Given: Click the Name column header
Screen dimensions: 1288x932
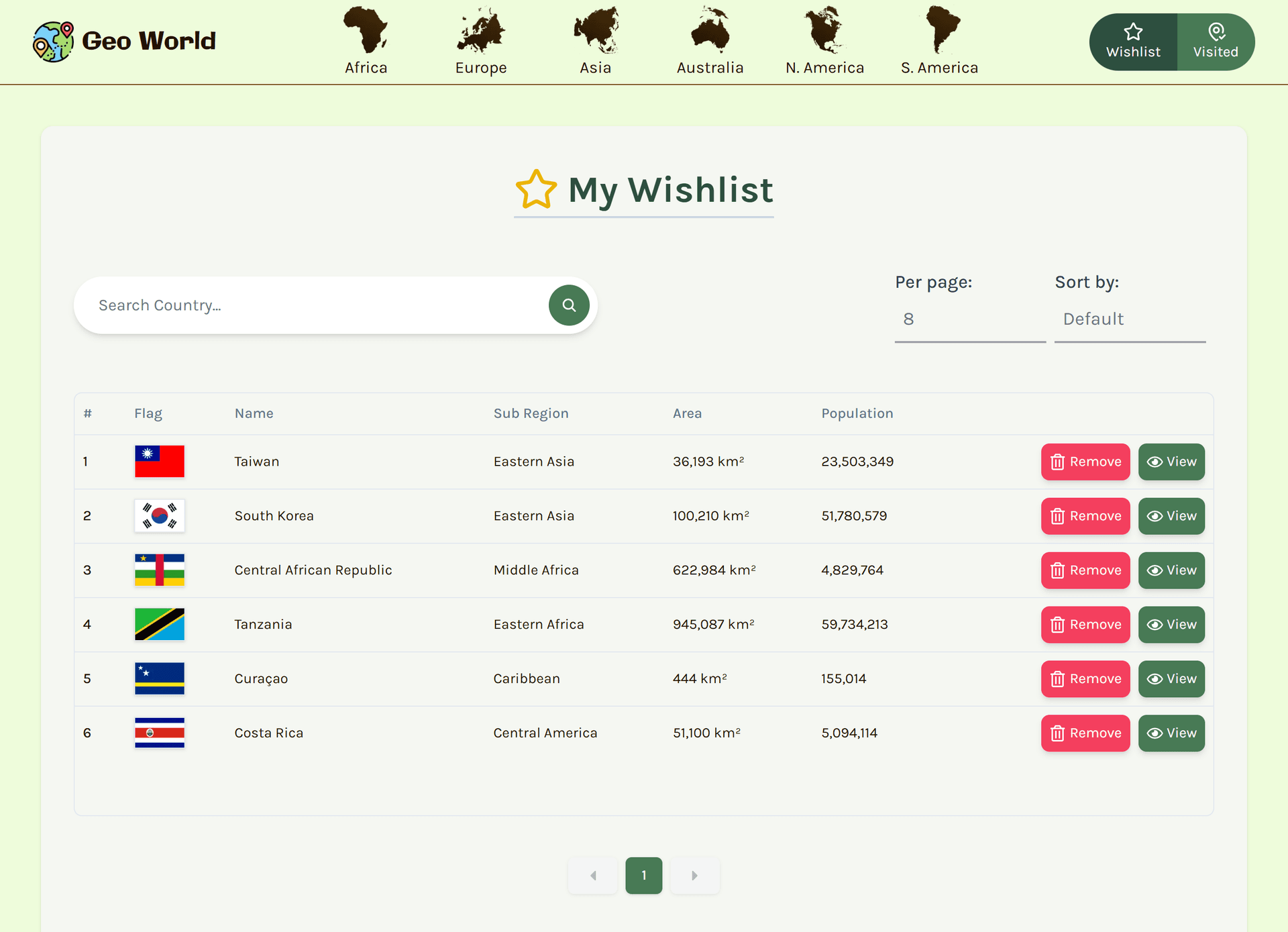Looking at the screenshot, I should point(254,413).
